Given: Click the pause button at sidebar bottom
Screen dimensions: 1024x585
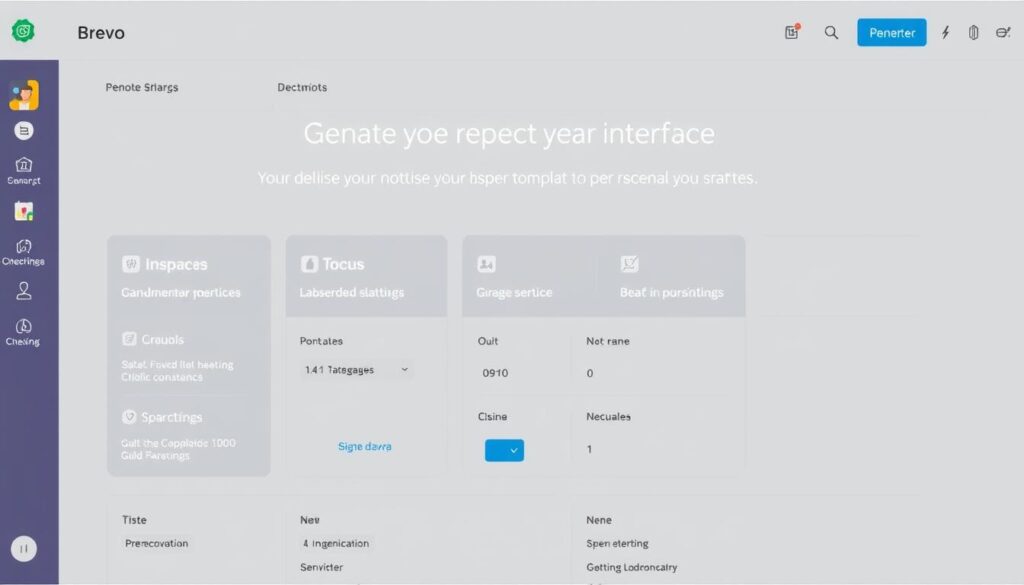Looking at the screenshot, I should [x=24, y=548].
